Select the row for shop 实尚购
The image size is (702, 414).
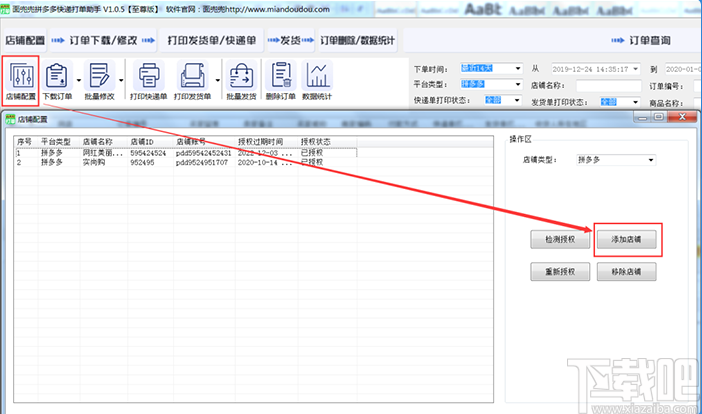186,162
